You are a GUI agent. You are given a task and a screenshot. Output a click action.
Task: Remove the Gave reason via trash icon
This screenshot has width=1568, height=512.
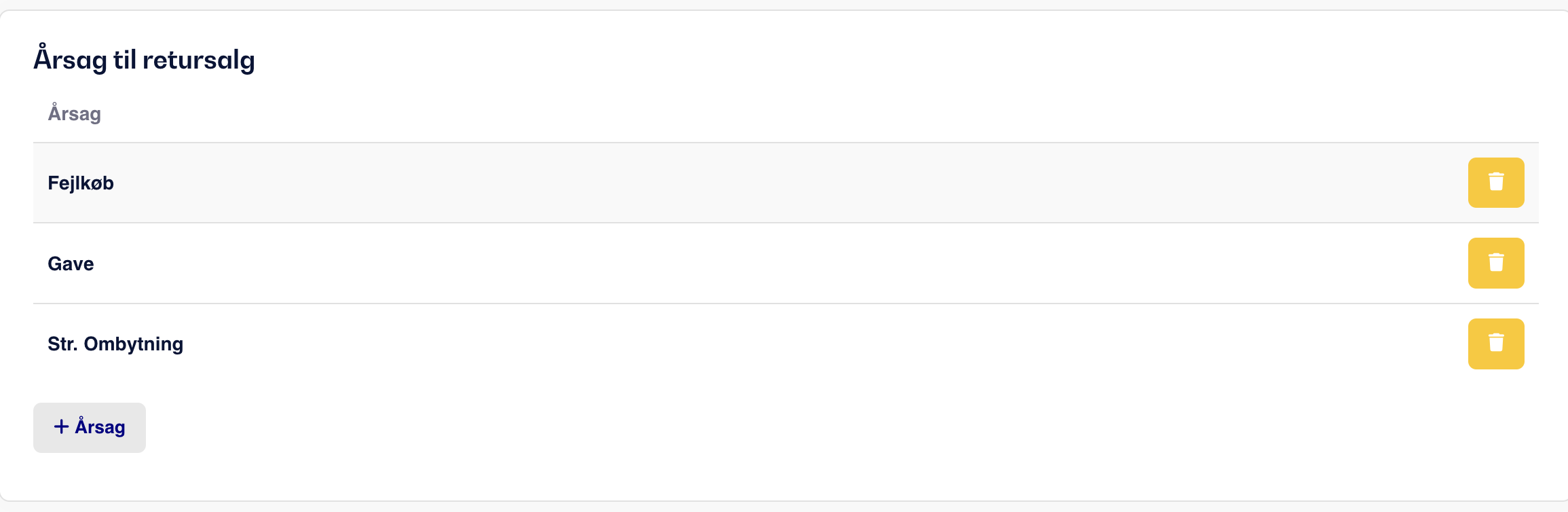[1496, 263]
